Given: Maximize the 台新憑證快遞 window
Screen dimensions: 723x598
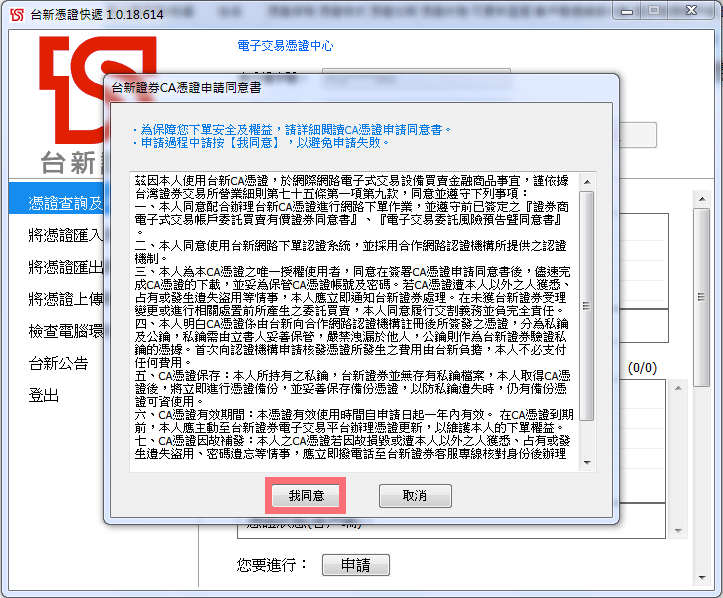Looking at the screenshot, I should pyautogui.click(x=654, y=11).
